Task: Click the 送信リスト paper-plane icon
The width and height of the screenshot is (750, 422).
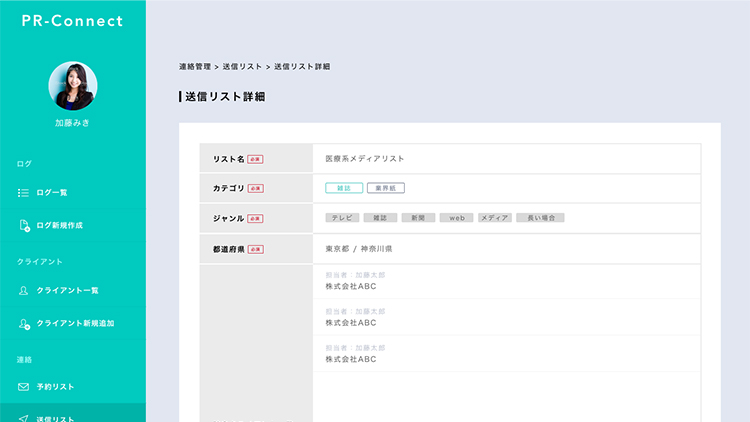Action: 23,419
